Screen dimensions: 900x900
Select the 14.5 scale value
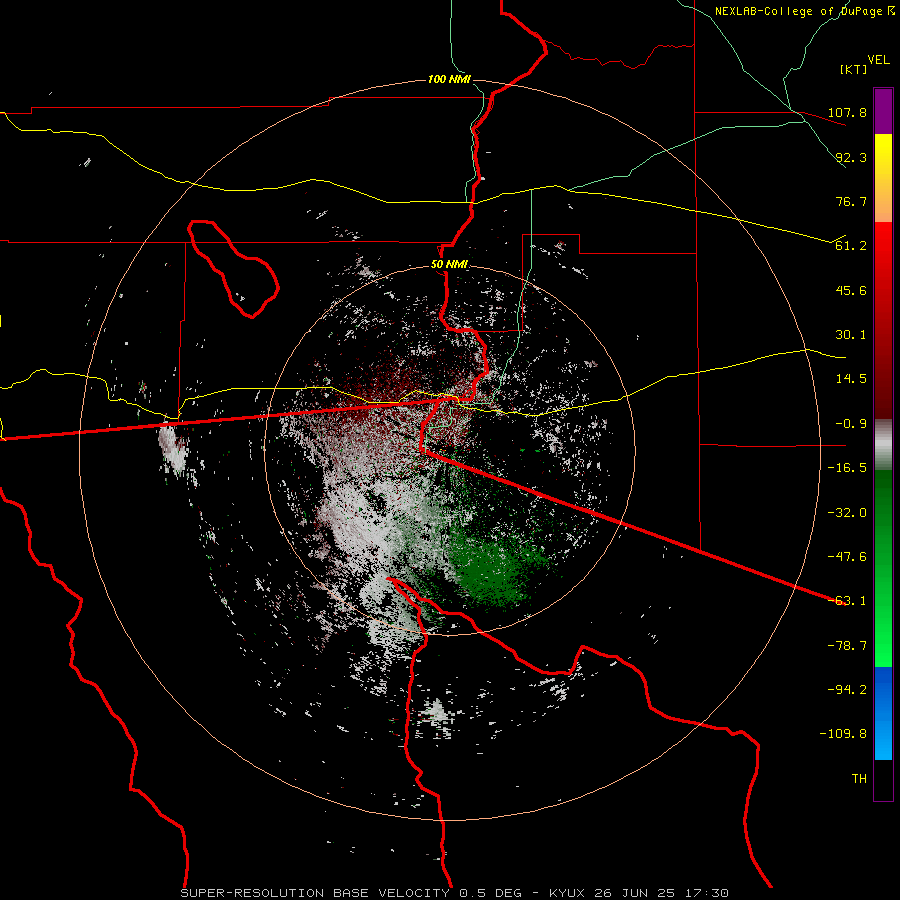(851, 379)
